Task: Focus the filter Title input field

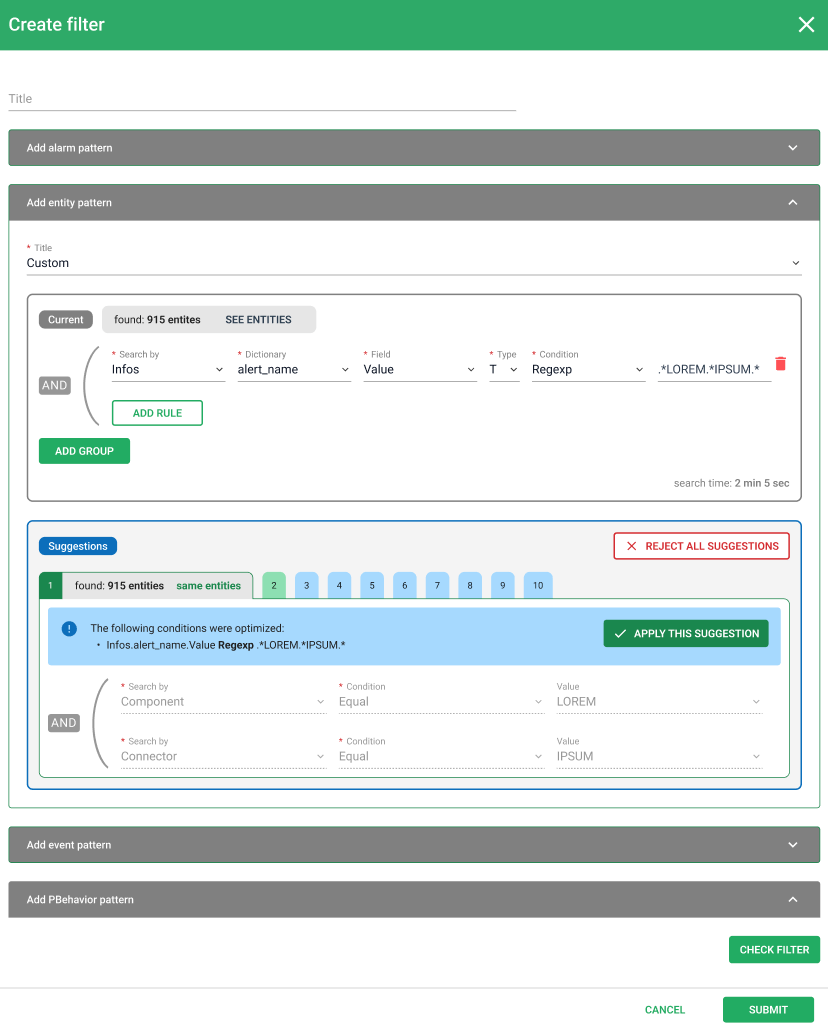Action: point(262,99)
